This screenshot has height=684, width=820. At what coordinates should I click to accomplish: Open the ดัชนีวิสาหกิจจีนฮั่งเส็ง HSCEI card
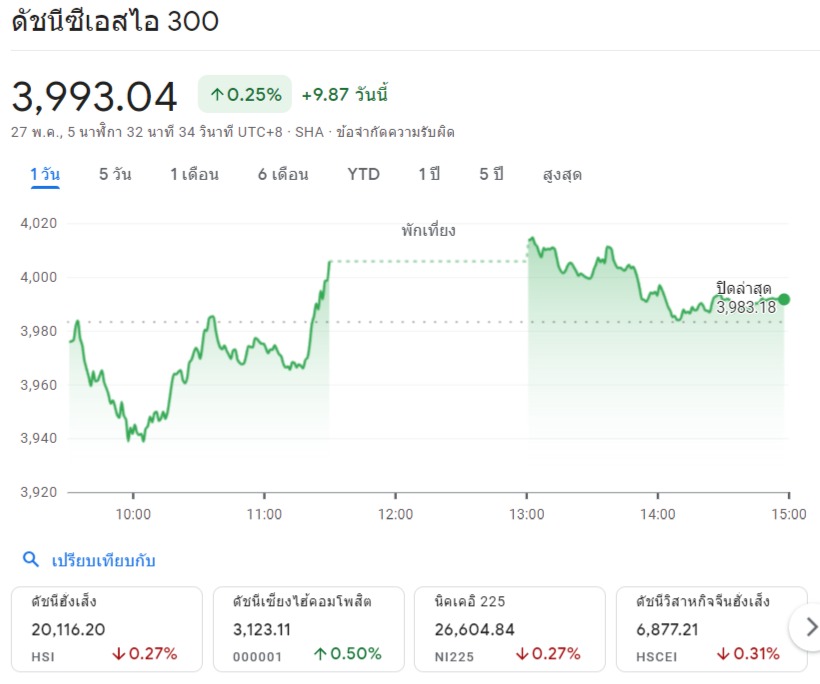(711, 629)
